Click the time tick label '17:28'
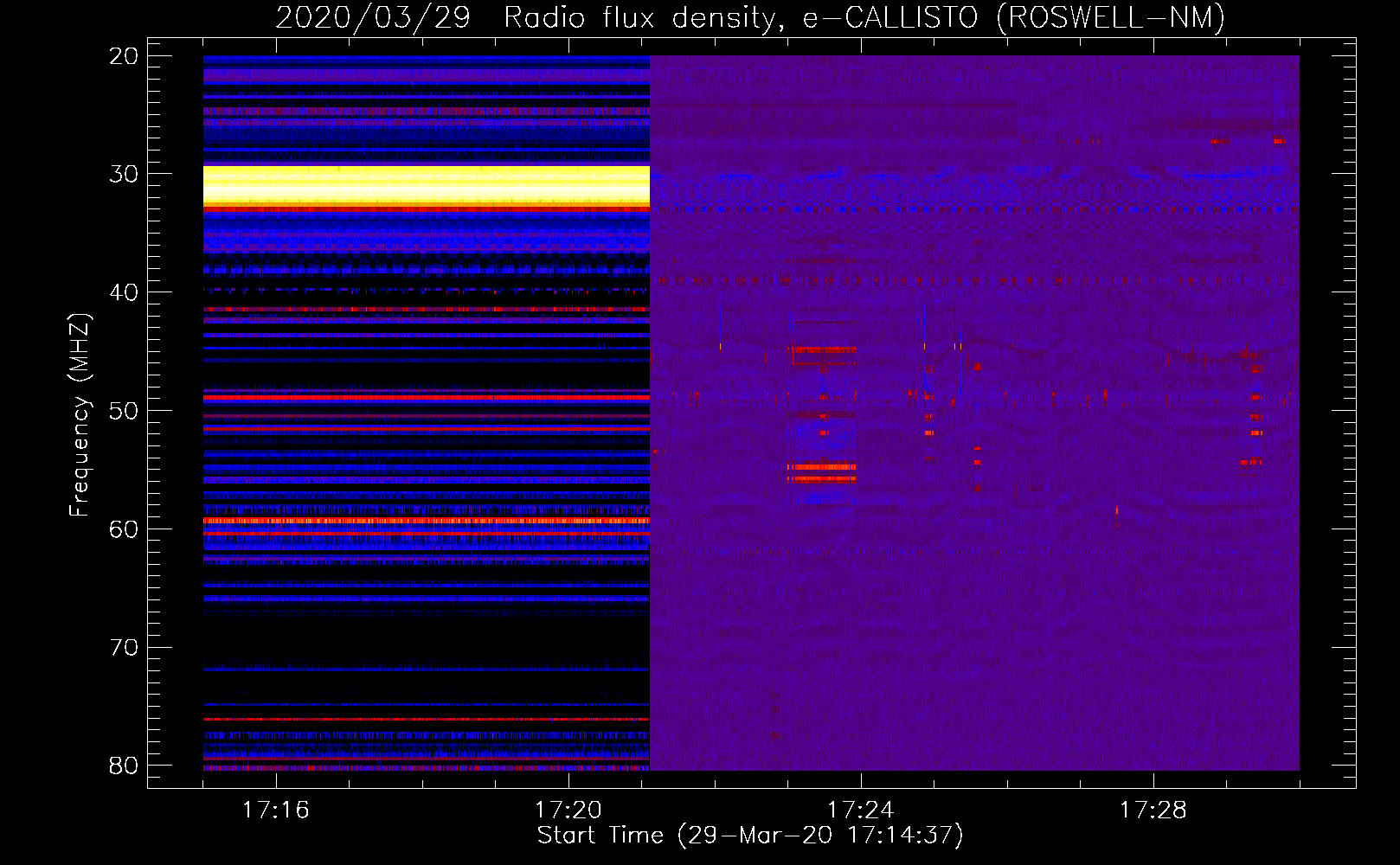This screenshot has width=1400, height=865. point(1153,811)
